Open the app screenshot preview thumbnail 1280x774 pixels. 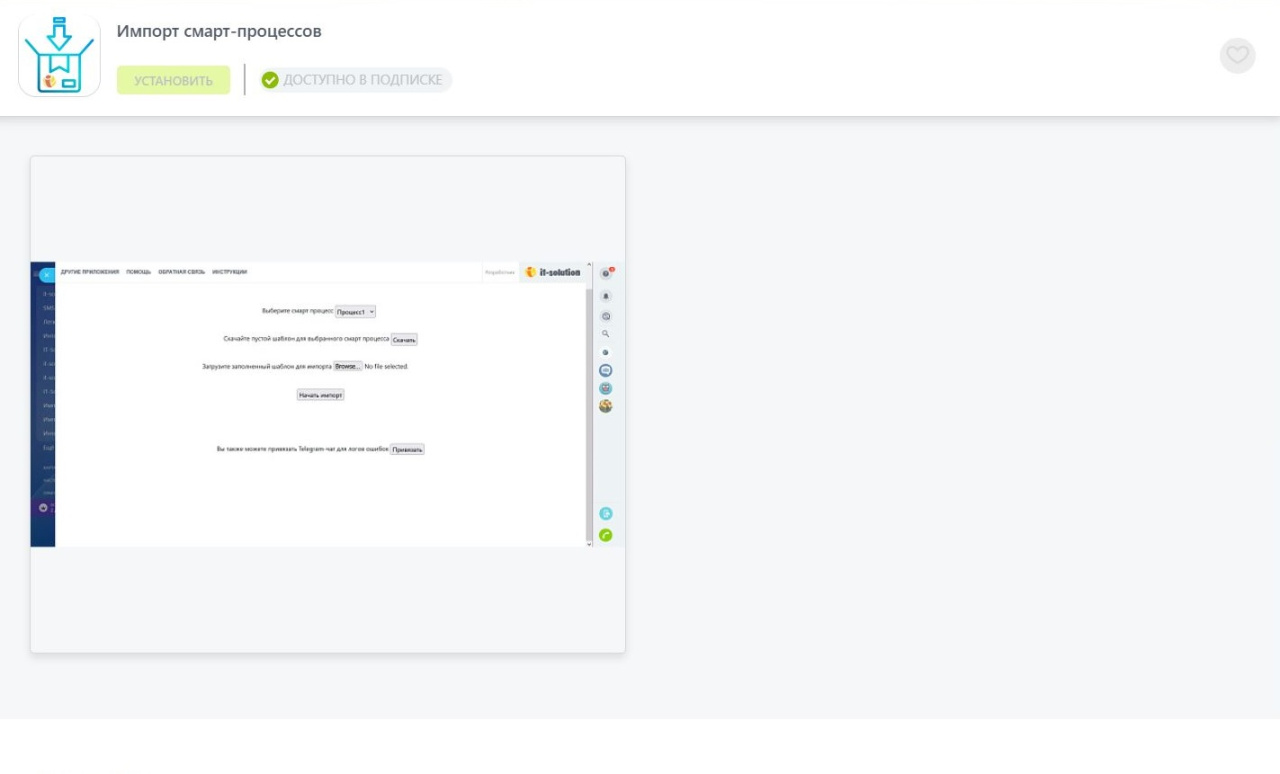(328, 404)
